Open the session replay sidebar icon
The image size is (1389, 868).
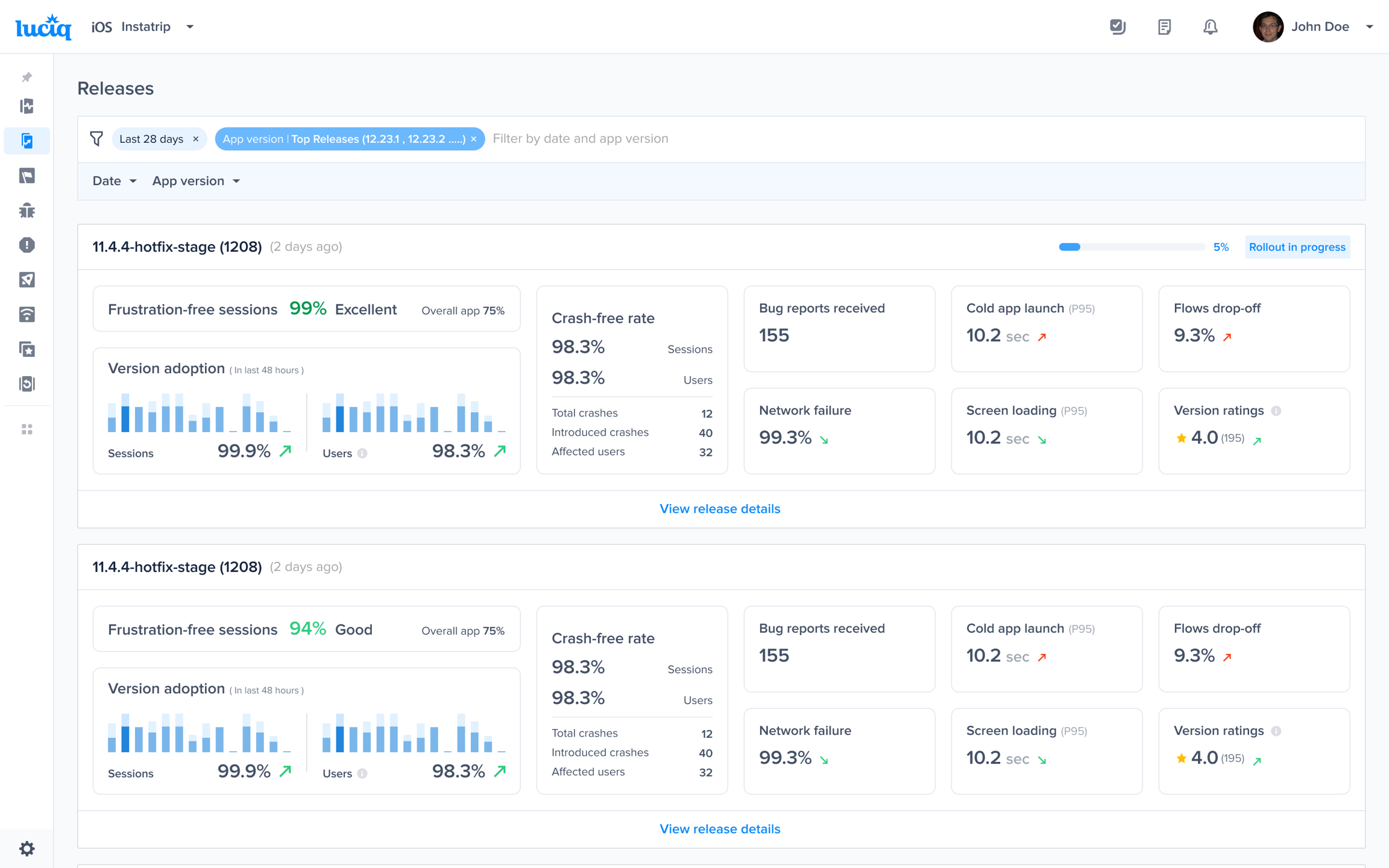[27, 384]
